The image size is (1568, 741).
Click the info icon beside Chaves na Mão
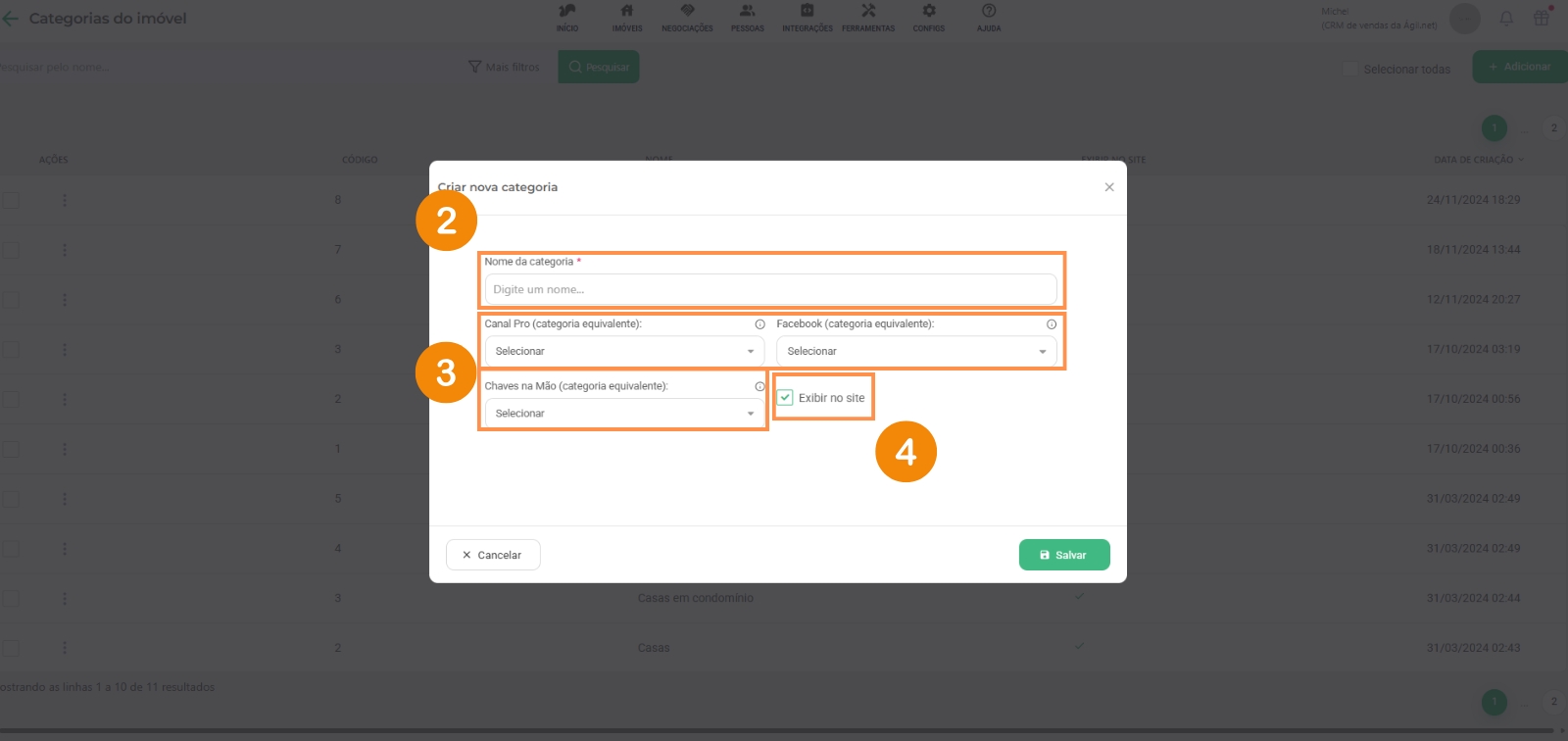759,387
